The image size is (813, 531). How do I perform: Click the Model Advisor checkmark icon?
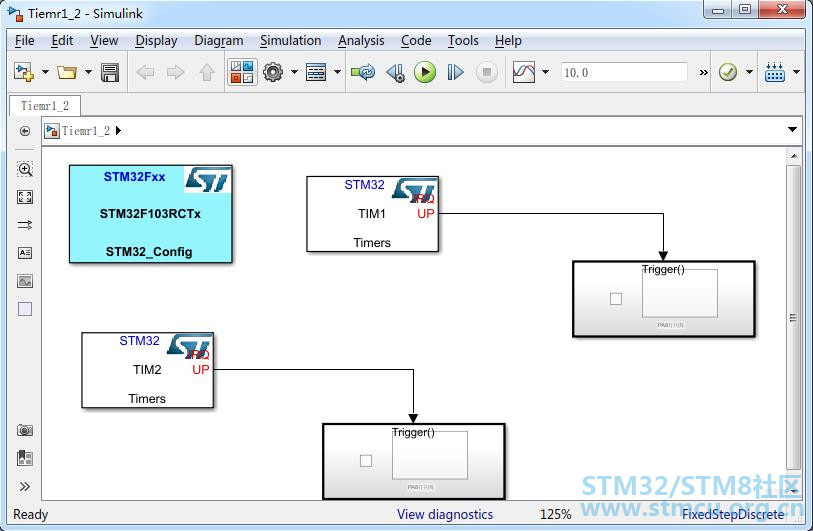point(728,72)
